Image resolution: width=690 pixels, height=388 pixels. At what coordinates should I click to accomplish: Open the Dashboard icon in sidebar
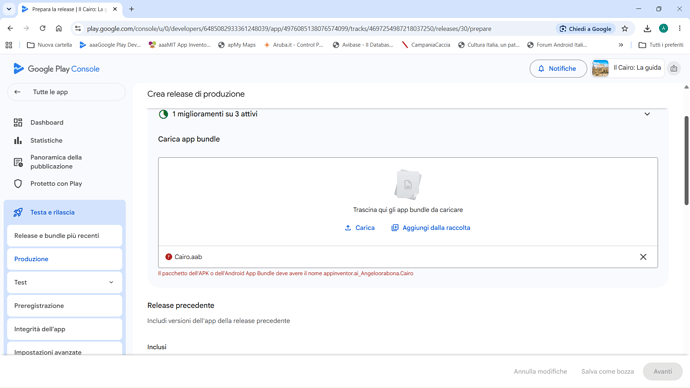(x=18, y=122)
